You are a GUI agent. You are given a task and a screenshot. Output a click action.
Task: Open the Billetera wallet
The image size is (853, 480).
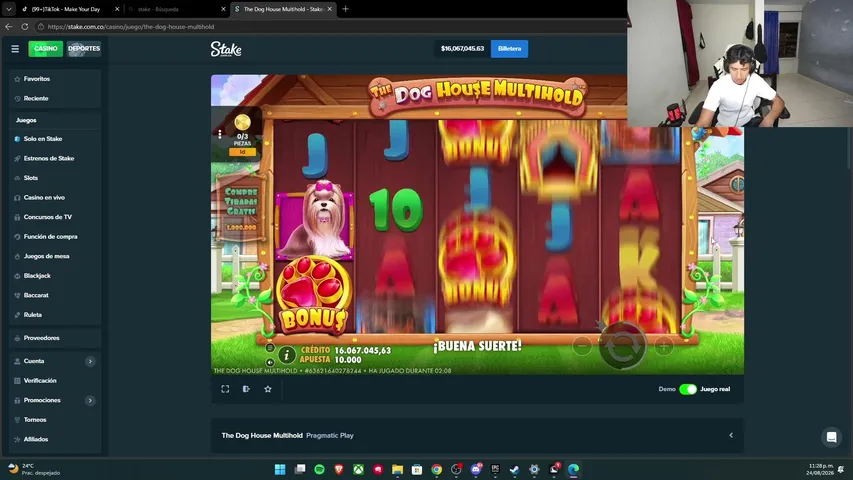509,48
